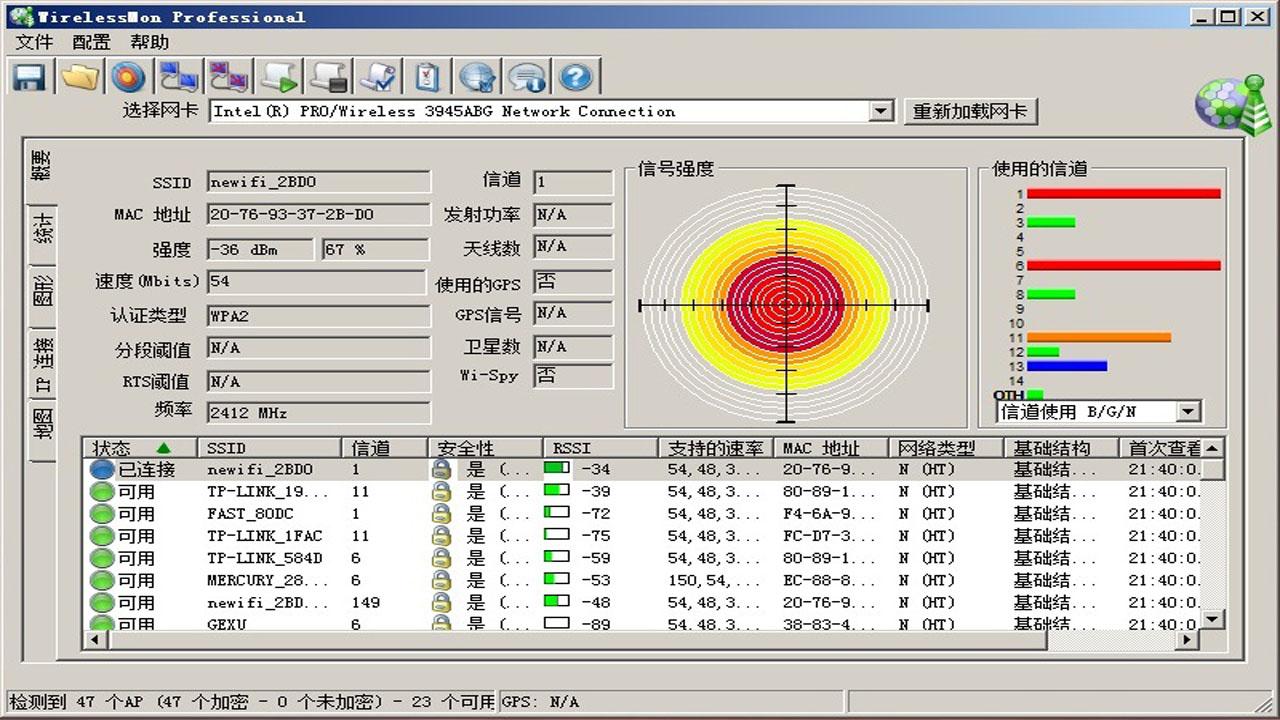
Task: Click the list's vertical scrollbar up arrow
Action: (x=1212, y=449)
